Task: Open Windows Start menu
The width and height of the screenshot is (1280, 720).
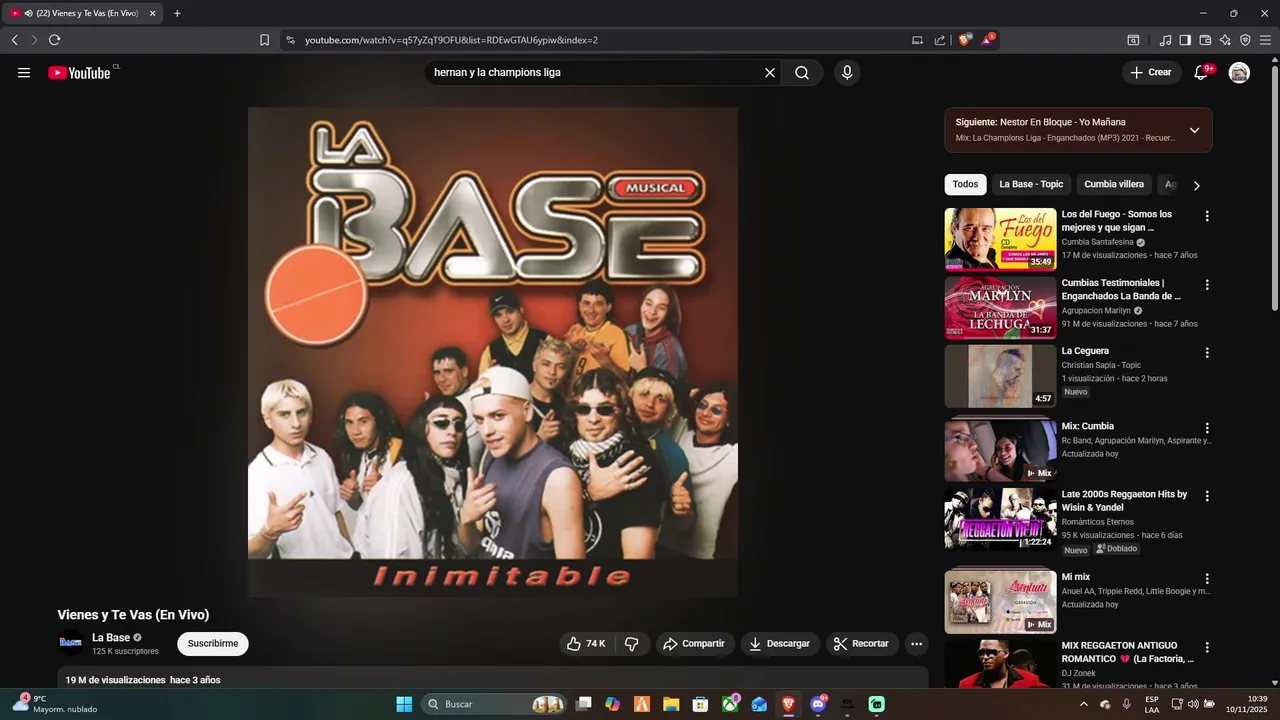Action: [x=404, y=704]
